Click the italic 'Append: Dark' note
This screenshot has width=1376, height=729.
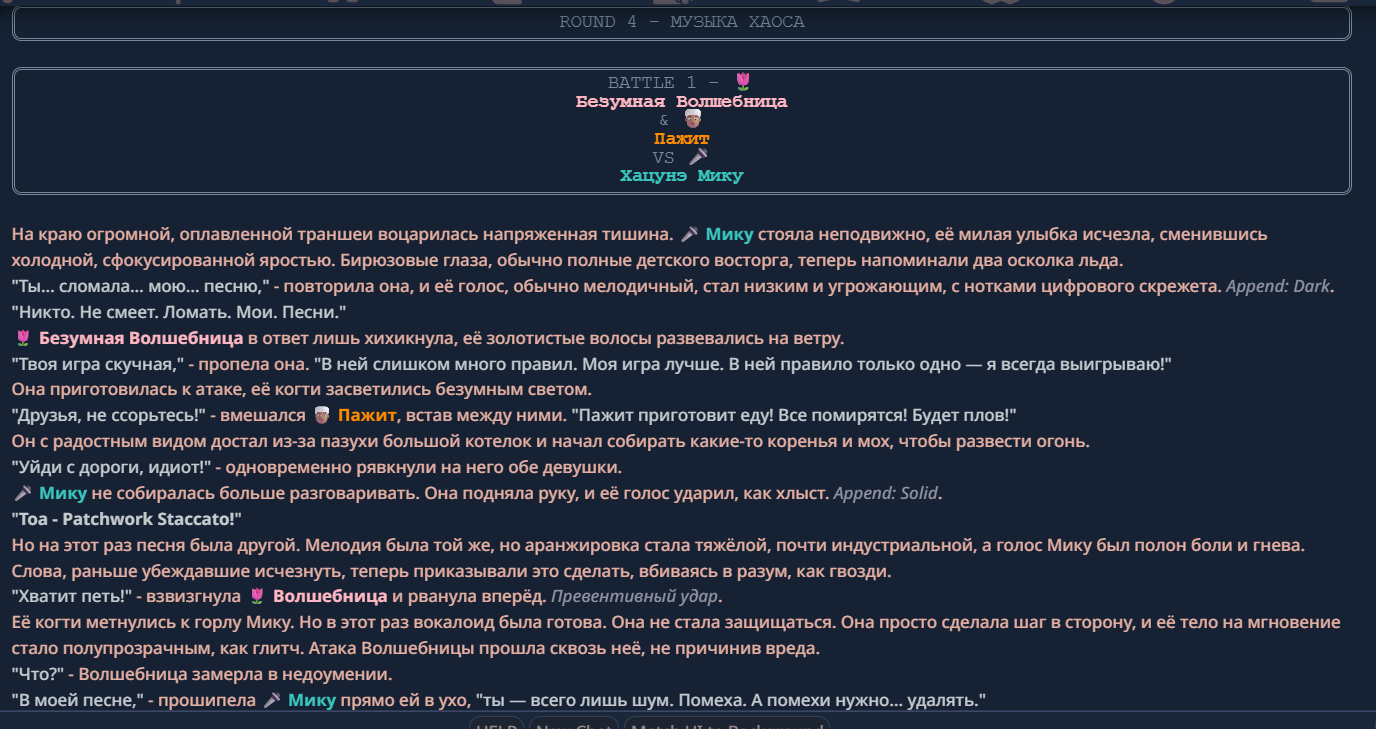point(1279,286)
